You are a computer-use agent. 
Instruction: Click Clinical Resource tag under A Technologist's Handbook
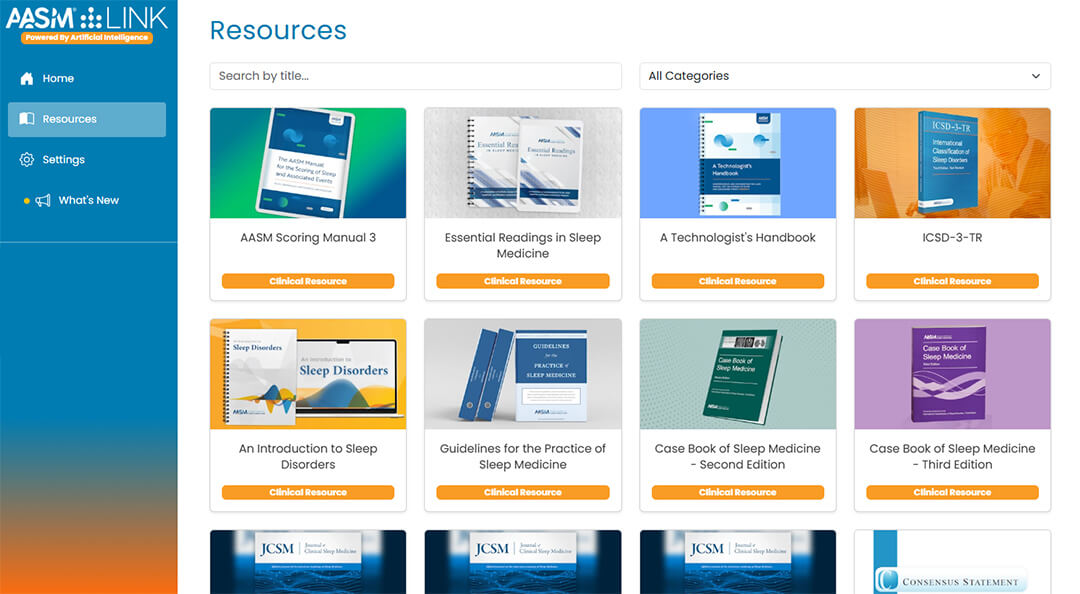click(x=738, y=281)
